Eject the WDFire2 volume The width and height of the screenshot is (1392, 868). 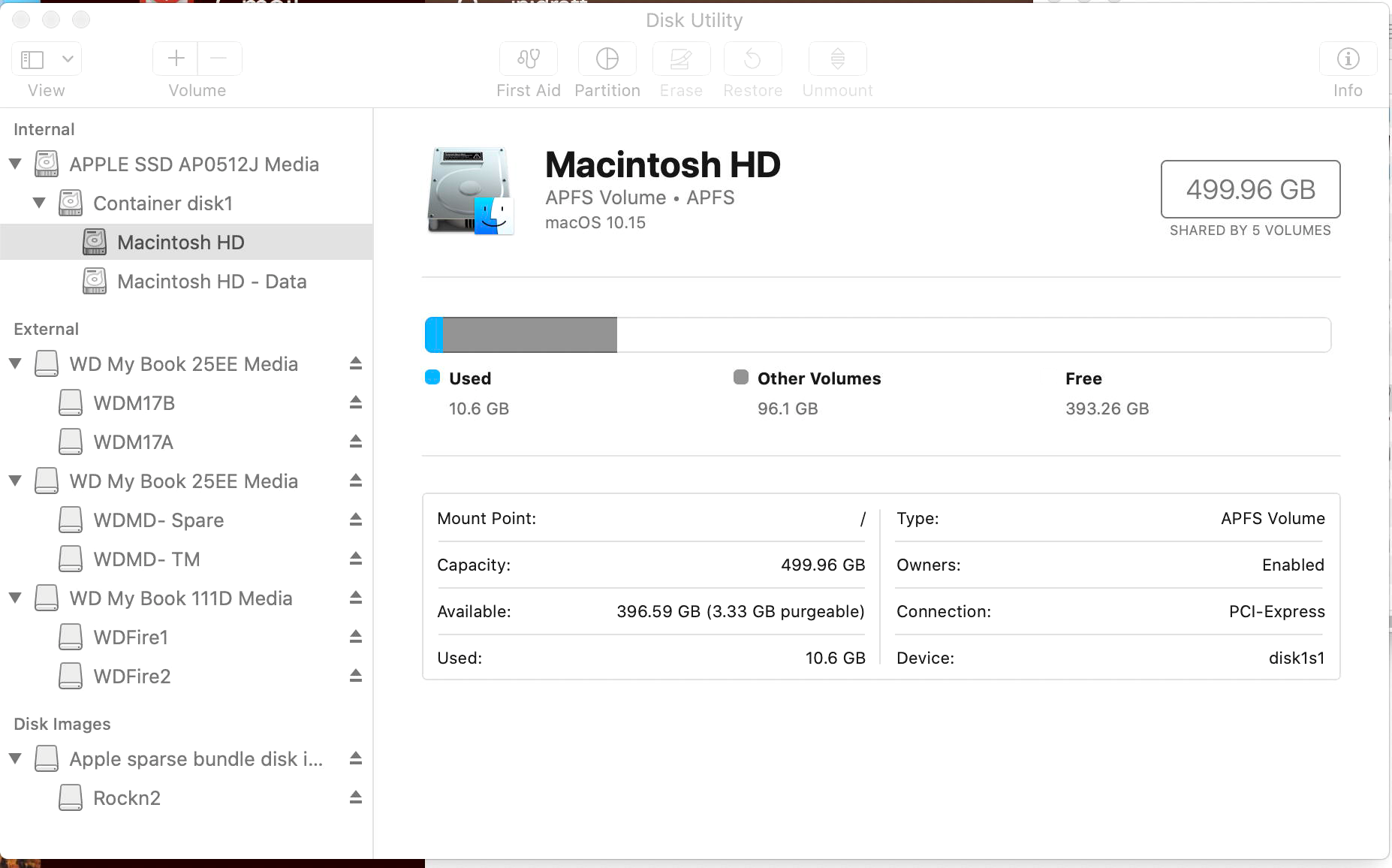(356, 676)
